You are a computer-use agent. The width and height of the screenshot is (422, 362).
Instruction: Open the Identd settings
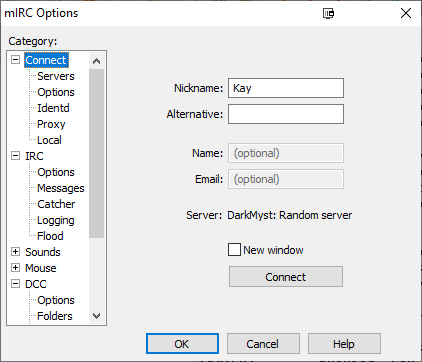click(x=53, y=108)
